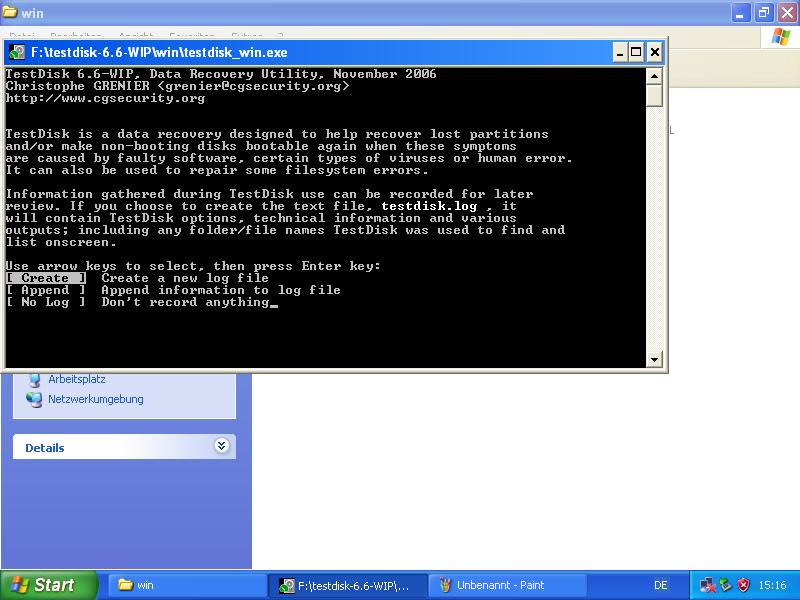Restore down the win explorer window
Screen dimensions: 800x600
764,12
